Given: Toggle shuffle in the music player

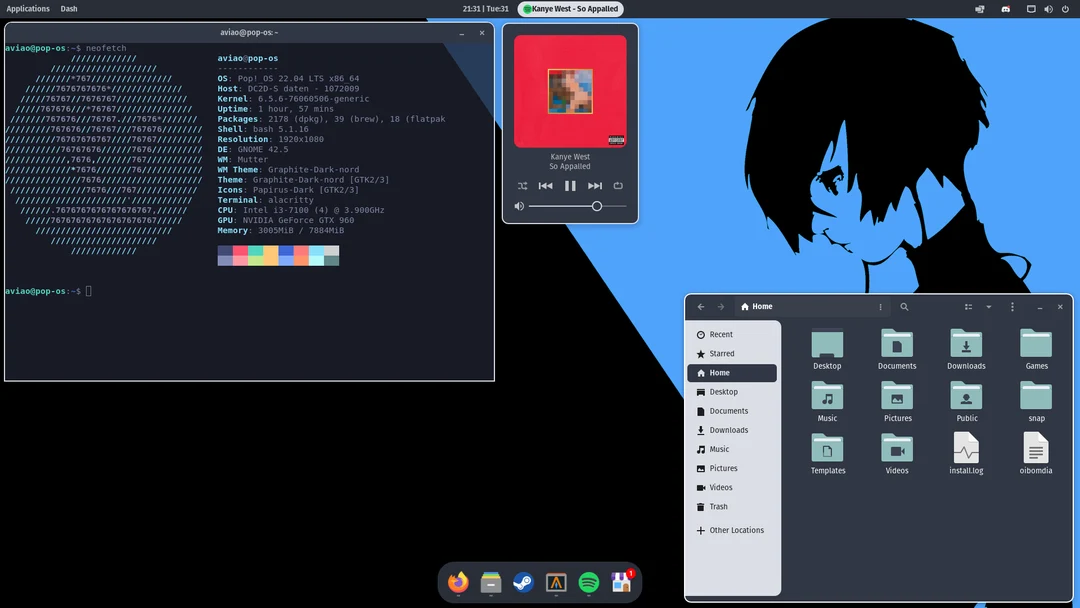Looking at the screenshot, I should tap(521, 185).
